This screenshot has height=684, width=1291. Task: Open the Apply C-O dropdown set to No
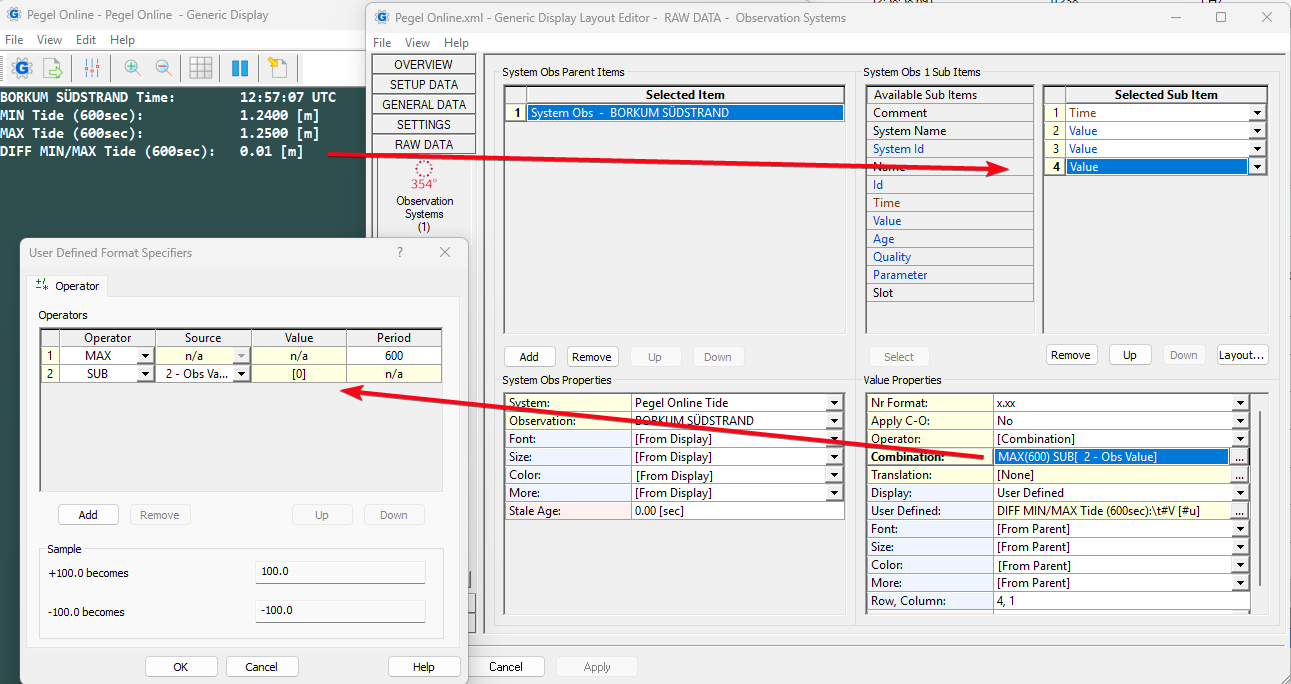[x=1240, y=421]
